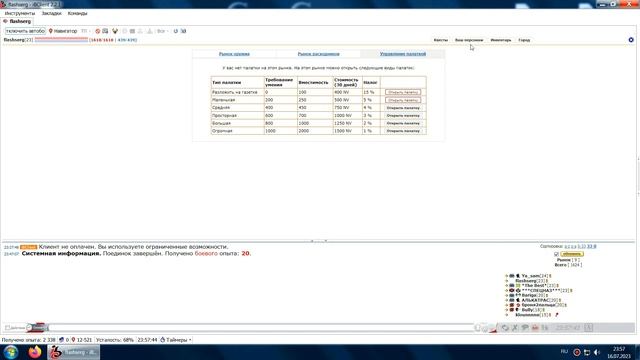Open a tent of type Средняя

403,108
